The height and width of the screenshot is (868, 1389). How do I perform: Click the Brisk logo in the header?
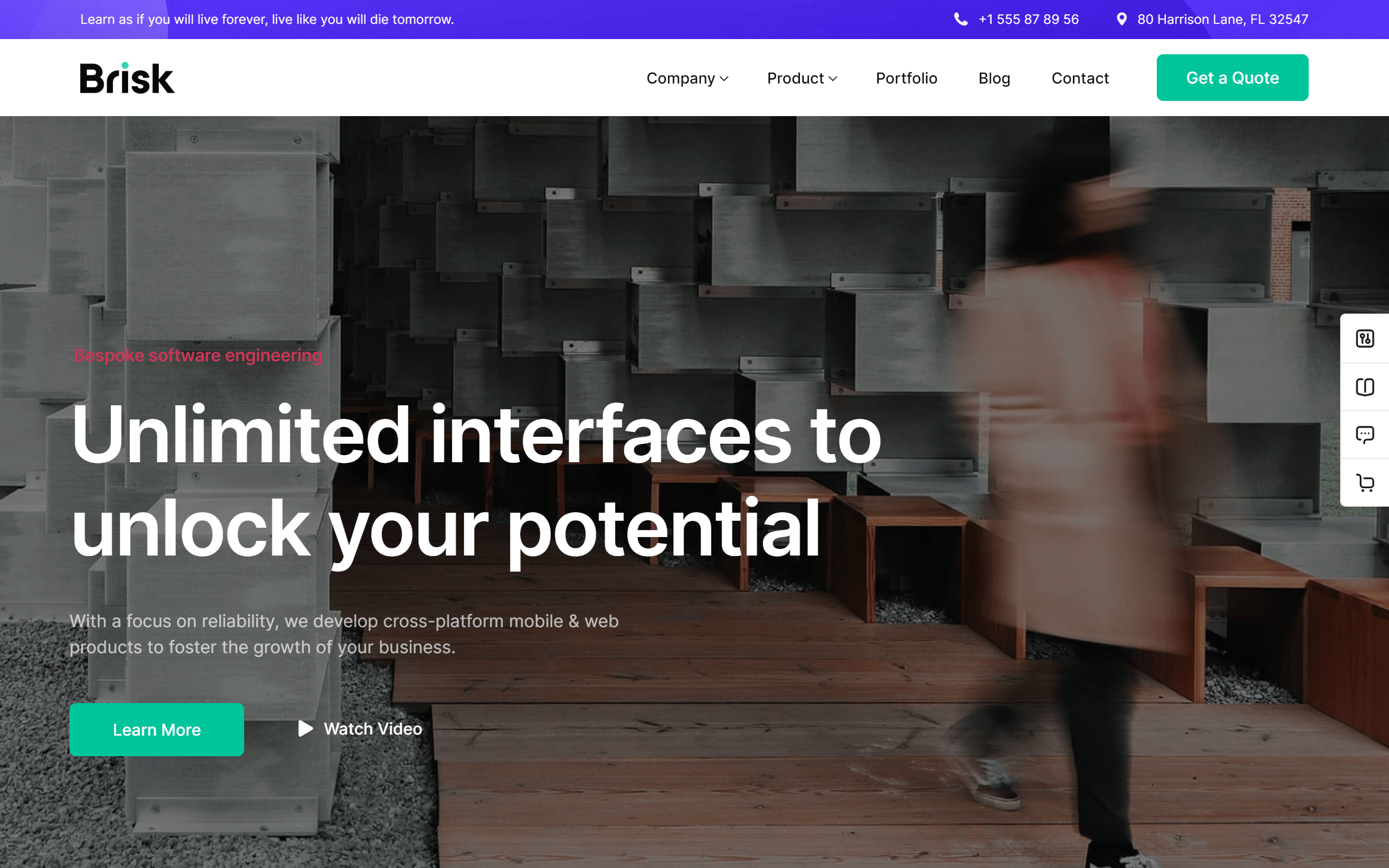tap(127, 78)
